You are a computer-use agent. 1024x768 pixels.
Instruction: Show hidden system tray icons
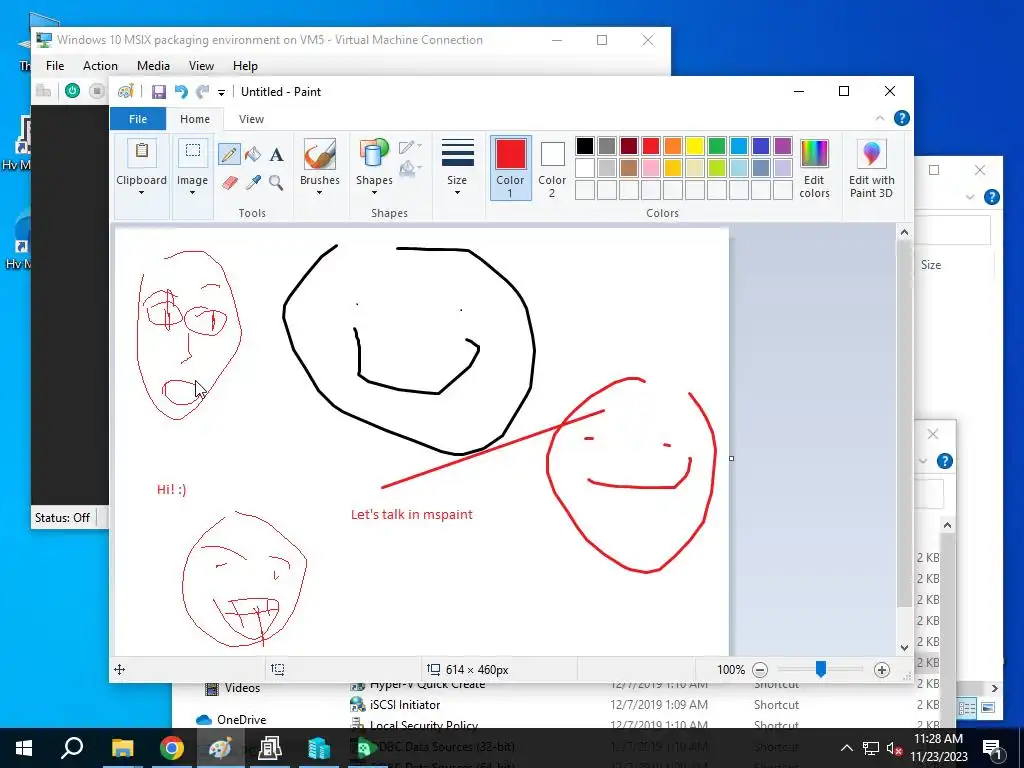pos(846,748)
